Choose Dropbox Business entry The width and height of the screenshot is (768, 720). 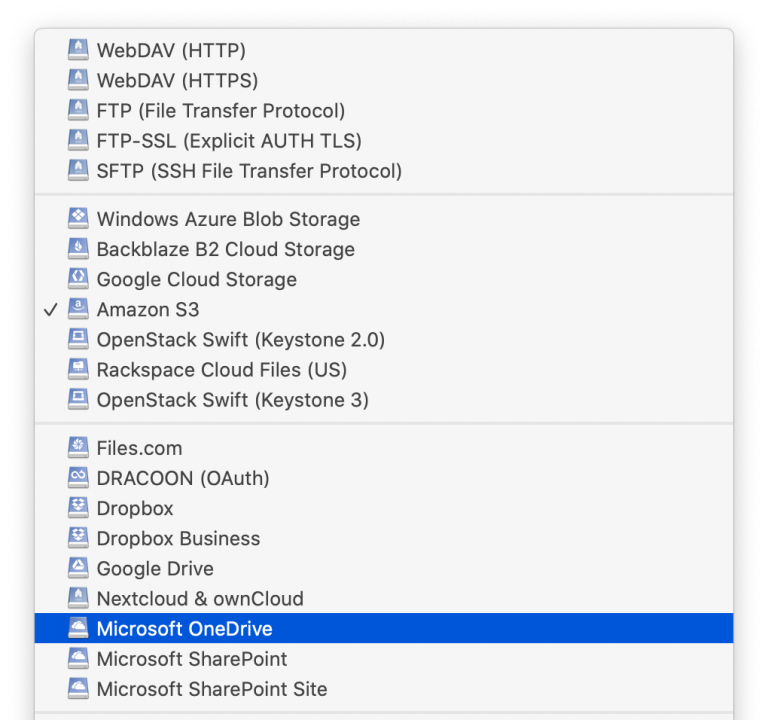click(x=178, y=538)
